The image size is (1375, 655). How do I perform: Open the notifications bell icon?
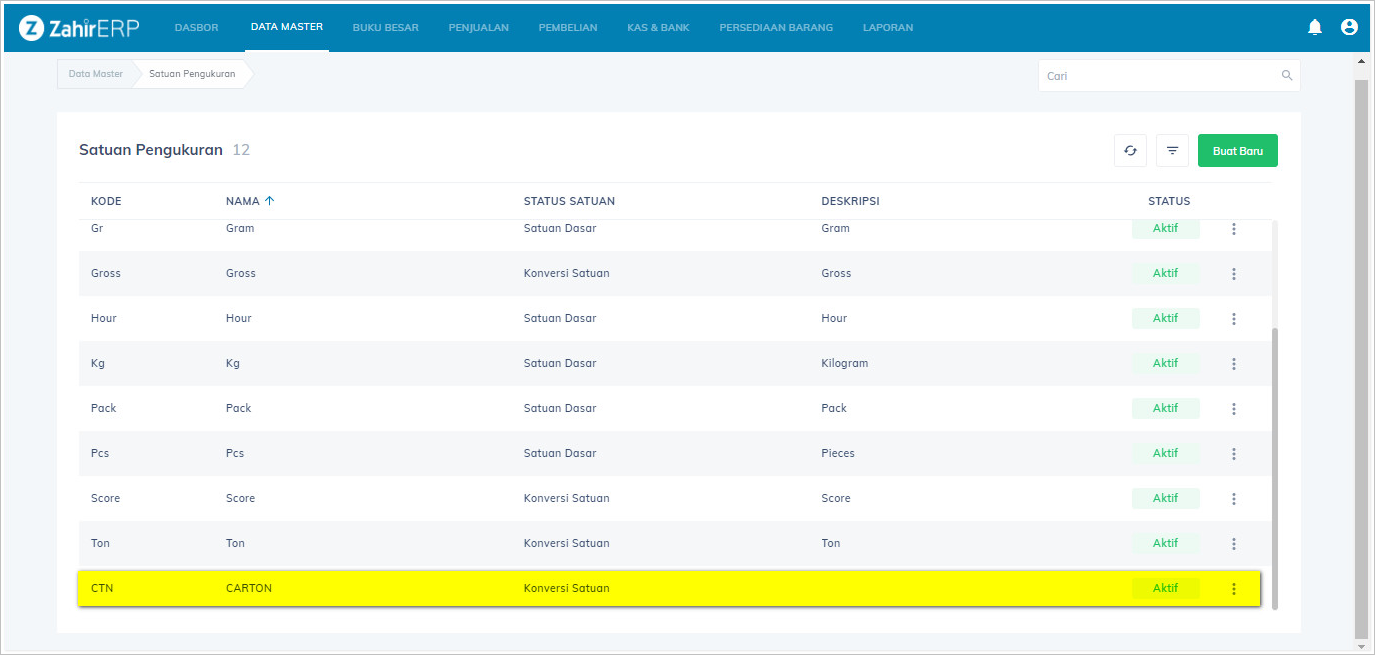tap(1315, 27)
